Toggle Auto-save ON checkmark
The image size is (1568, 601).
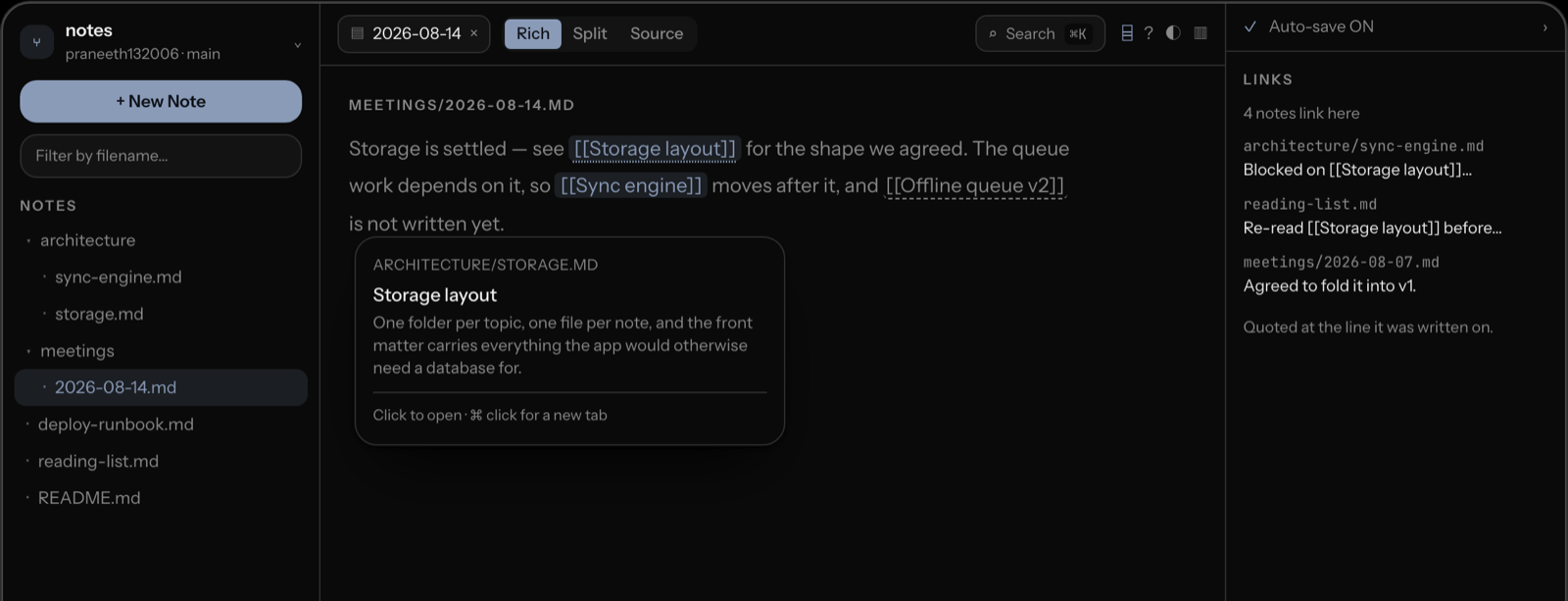(x=1250, y=26)
